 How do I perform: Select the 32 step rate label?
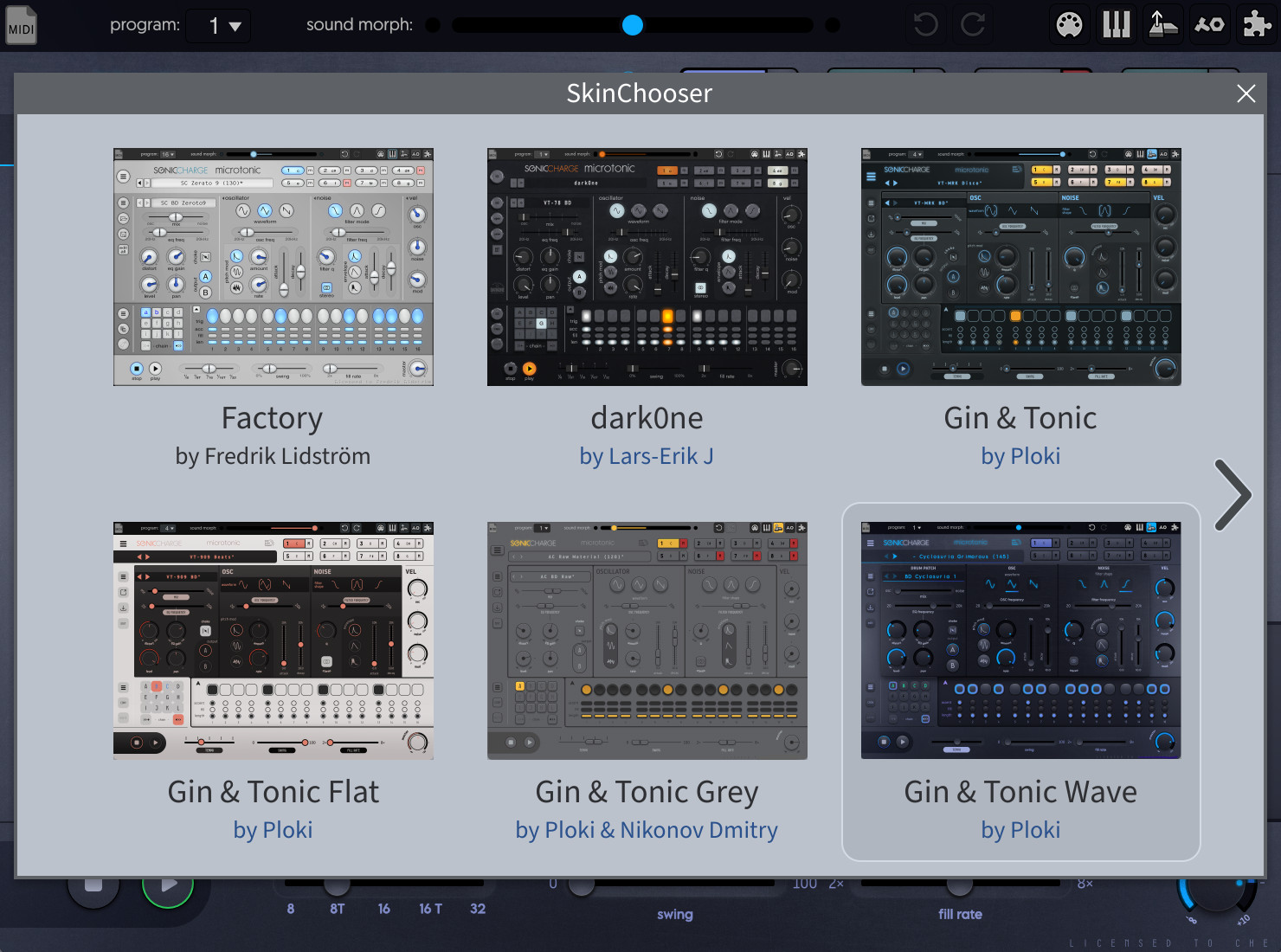point(478,909)
